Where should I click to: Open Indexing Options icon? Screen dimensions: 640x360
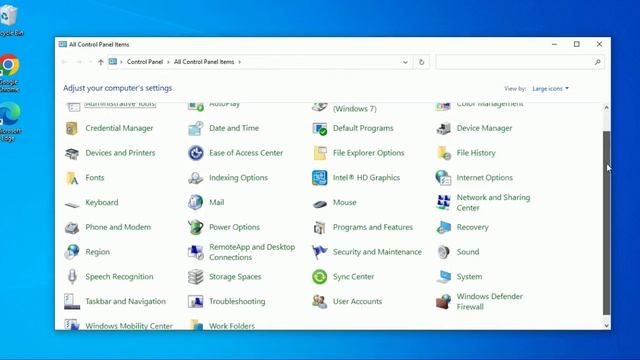[196, 178]
